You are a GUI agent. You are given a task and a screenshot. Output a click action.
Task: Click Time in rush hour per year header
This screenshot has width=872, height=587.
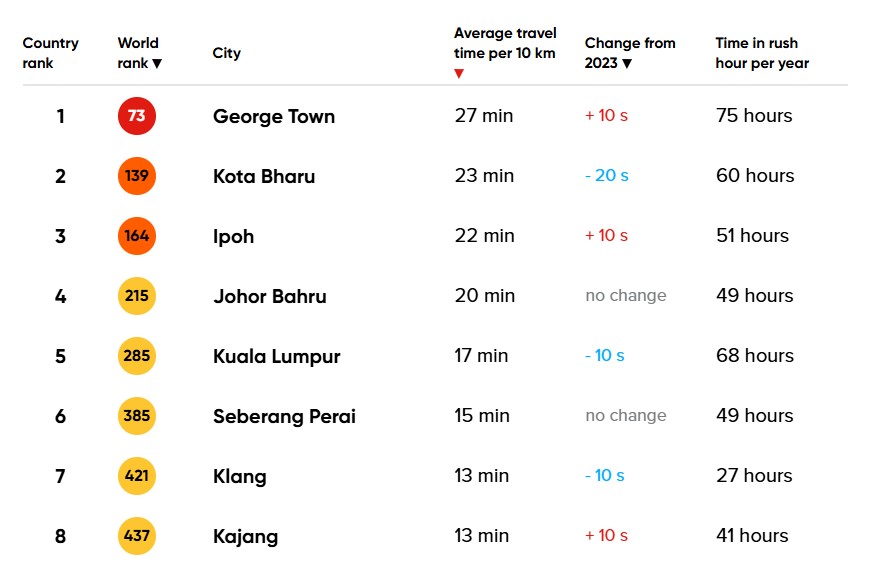[762, 53]
